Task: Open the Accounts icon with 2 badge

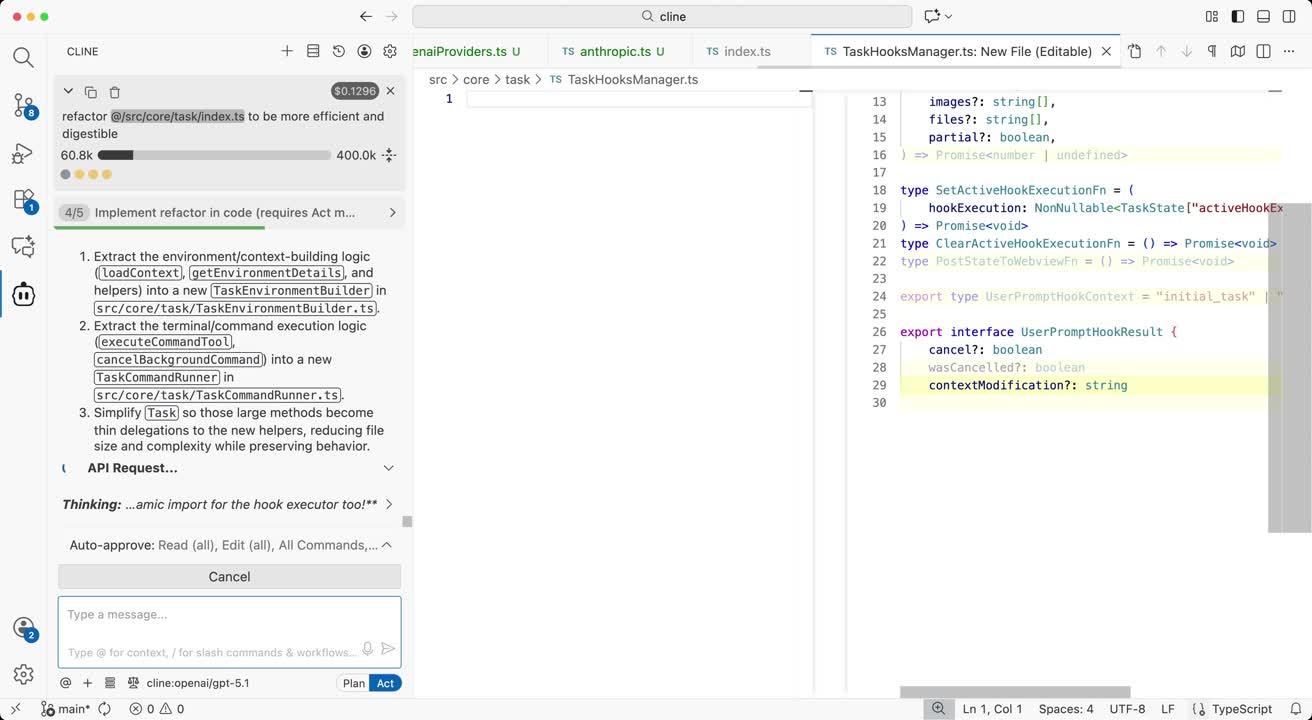Action: pos(23,628)
